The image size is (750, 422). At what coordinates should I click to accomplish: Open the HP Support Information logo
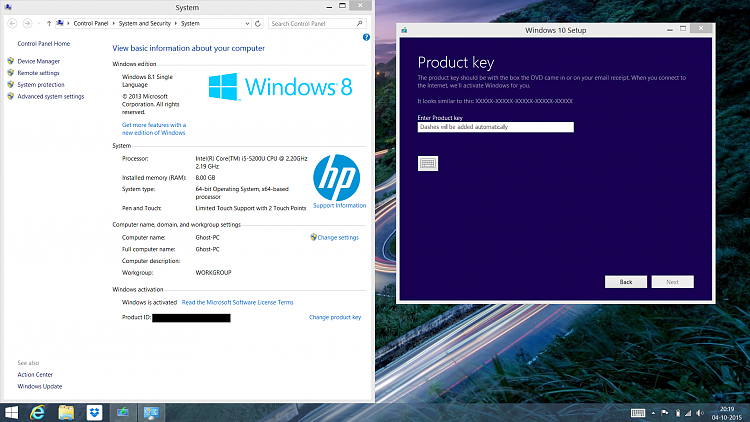[x=339, y=179]
